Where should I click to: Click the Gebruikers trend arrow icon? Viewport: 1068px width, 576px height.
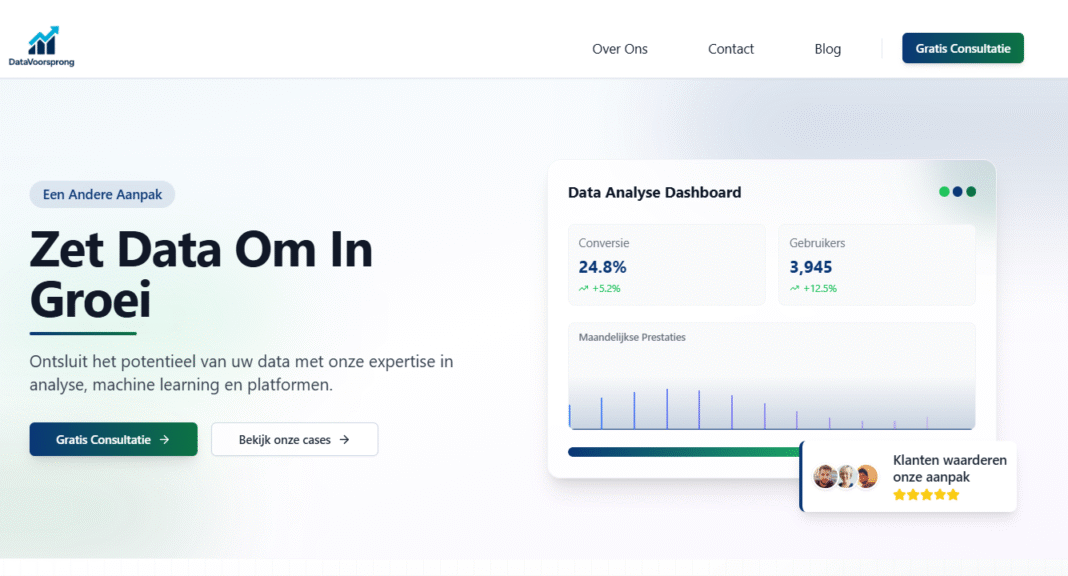click(794, 289)
